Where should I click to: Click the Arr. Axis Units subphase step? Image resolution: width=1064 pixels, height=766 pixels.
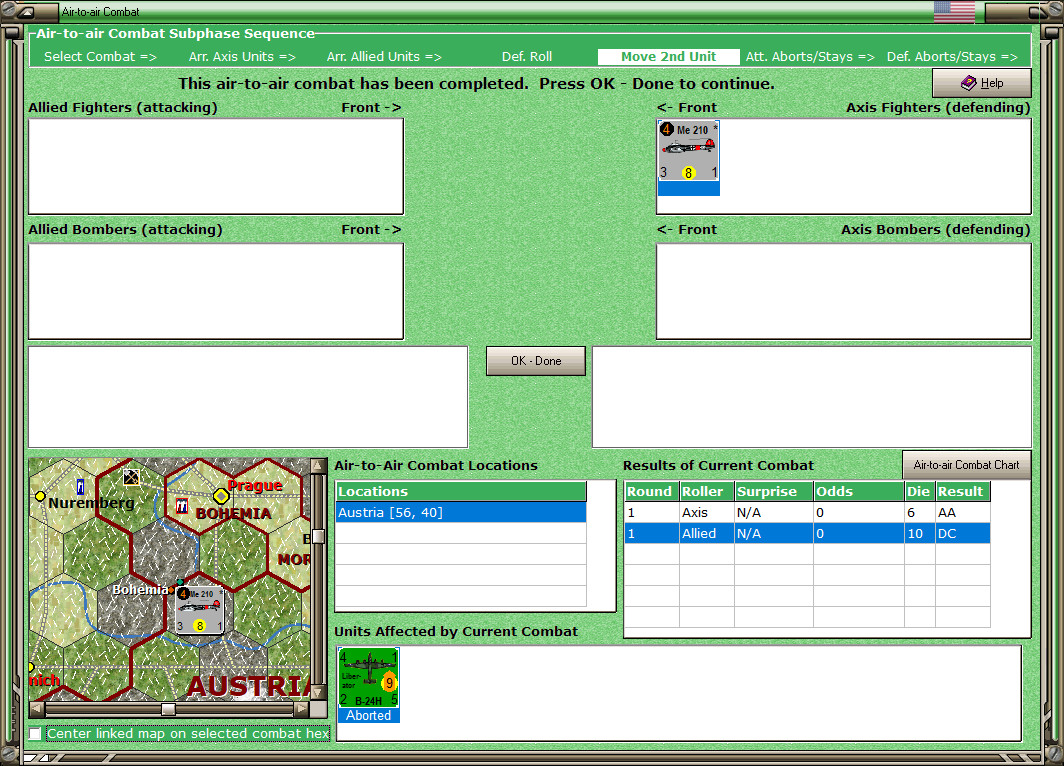click(242, 57)
